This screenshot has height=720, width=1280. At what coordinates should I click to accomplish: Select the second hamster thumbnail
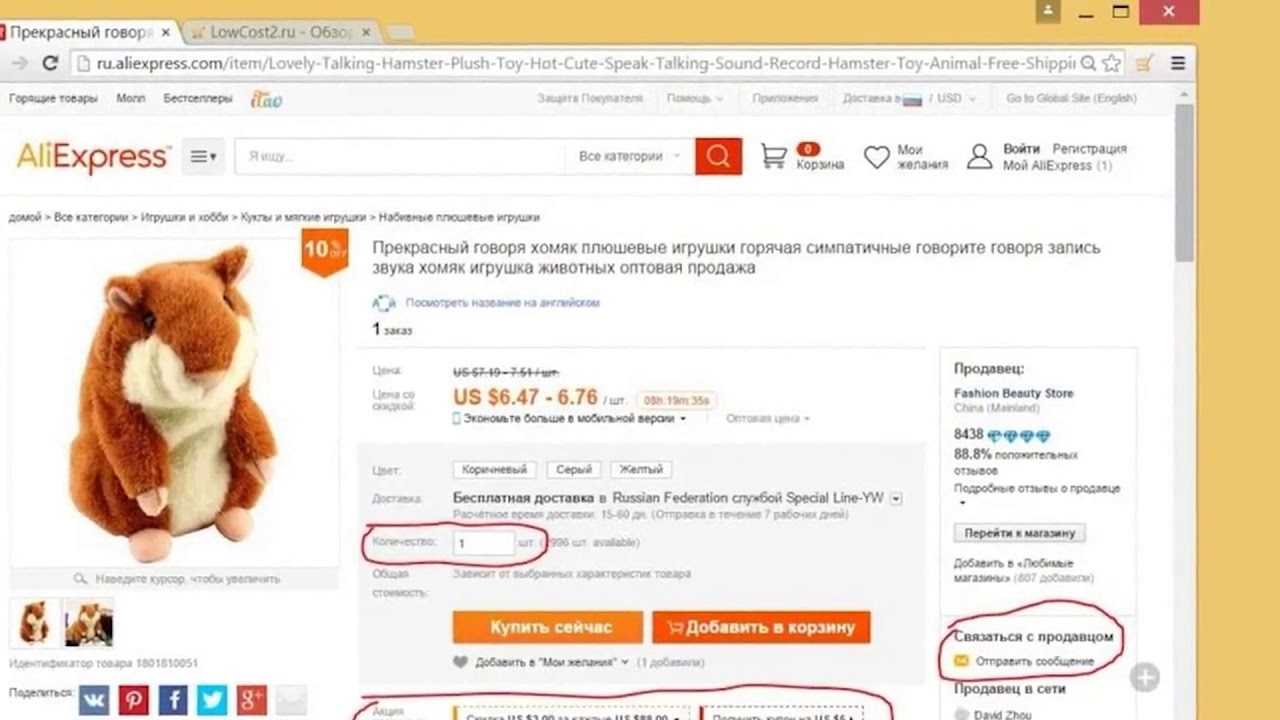tap(88, 623)
